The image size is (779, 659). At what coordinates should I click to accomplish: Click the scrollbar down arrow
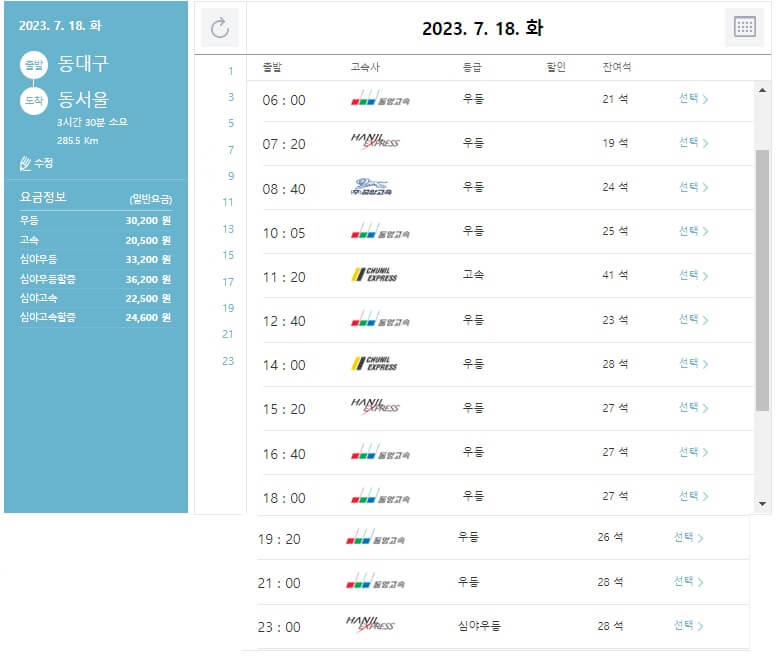coord(762,504)
